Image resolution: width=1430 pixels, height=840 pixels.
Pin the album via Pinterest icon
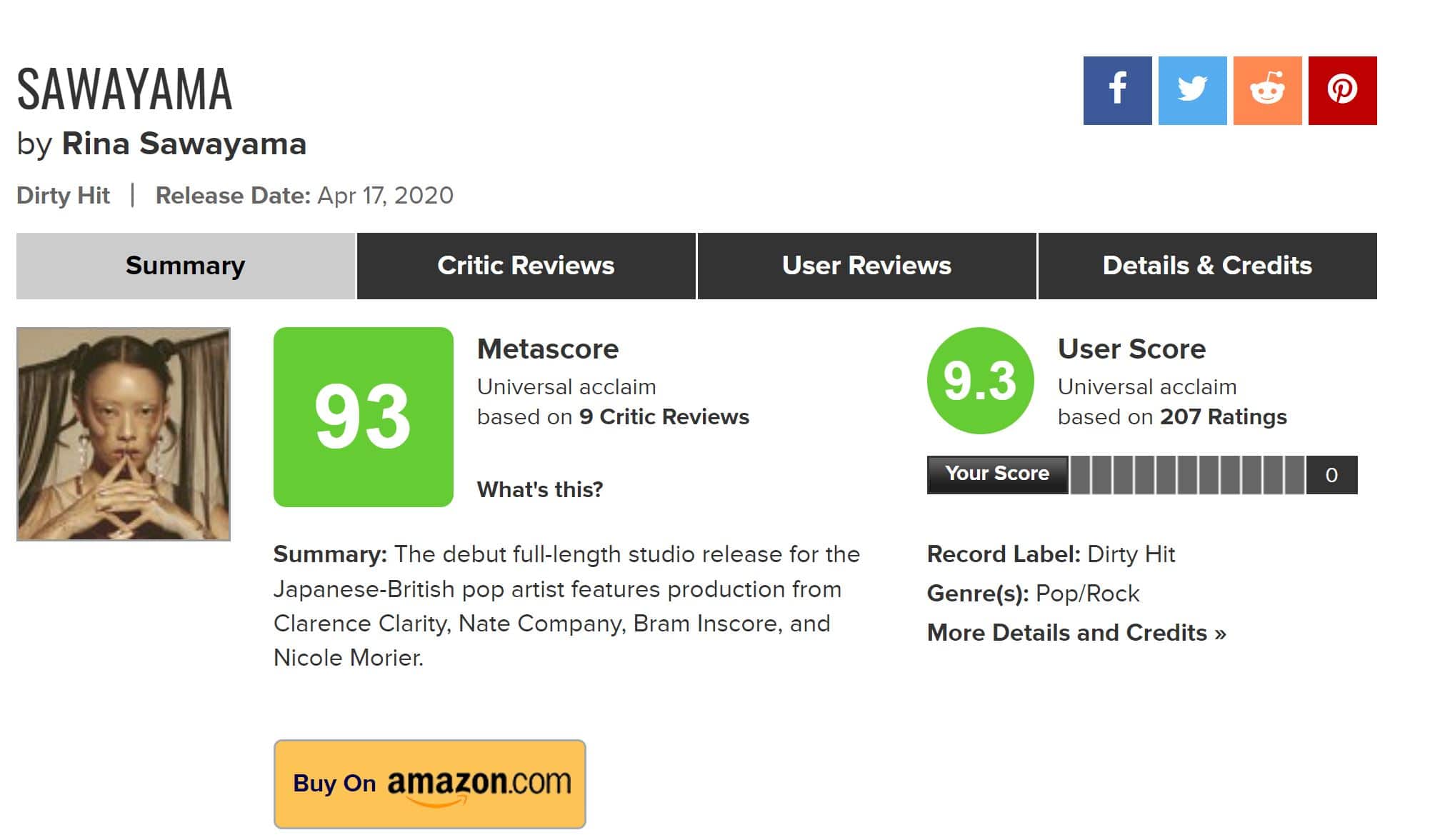point(1342,91)
